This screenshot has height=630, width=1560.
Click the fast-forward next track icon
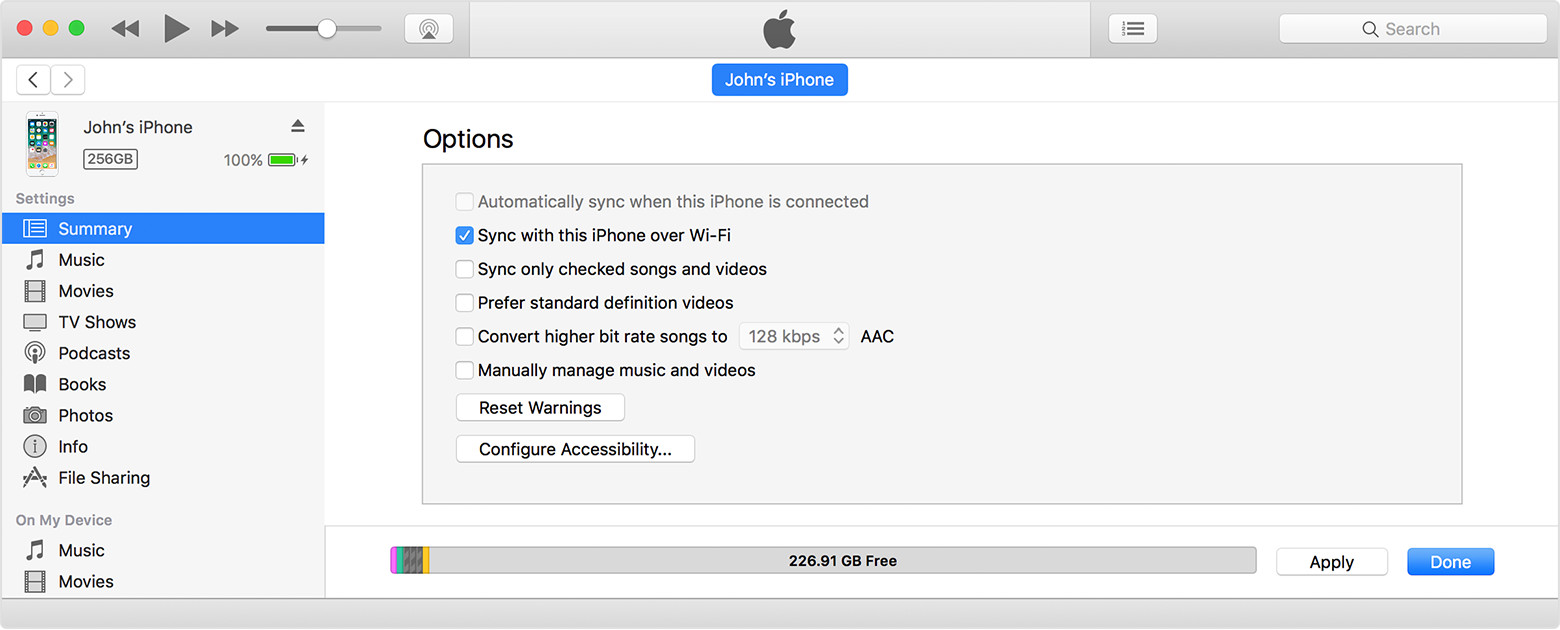[225, 29]
